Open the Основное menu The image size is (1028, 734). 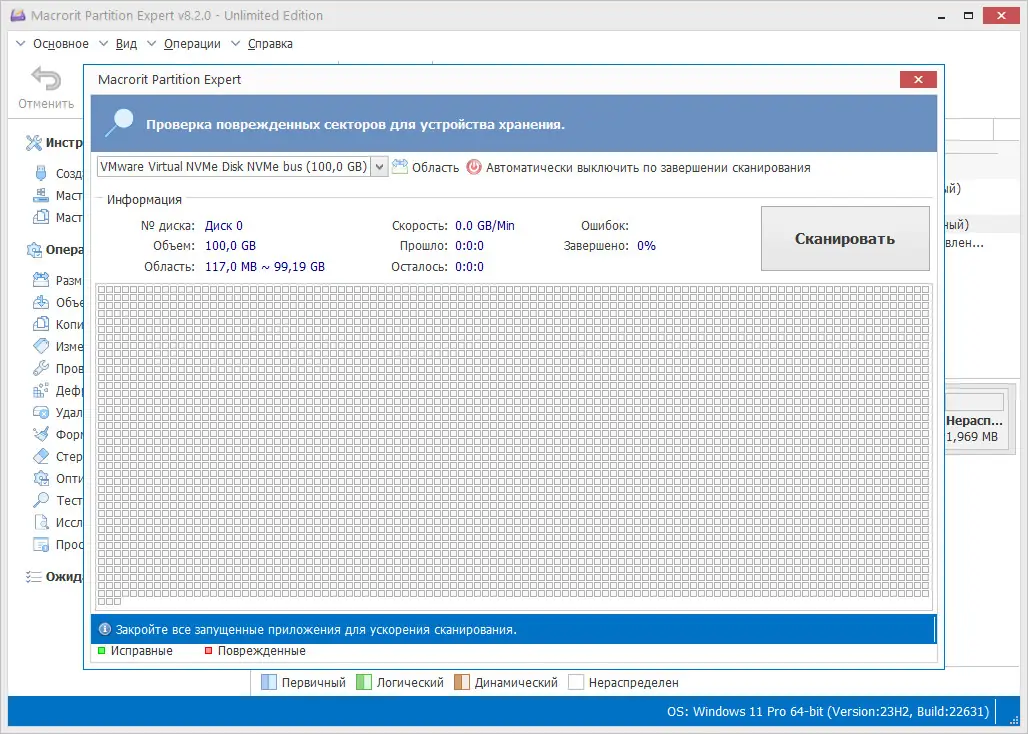[x=61, y=44]
